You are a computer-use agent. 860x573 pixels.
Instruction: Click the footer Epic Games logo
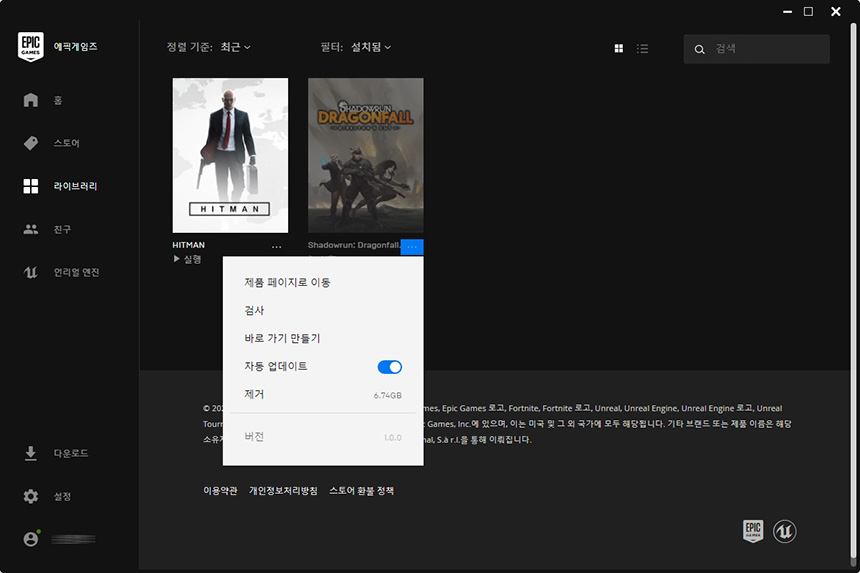[753, 531]
